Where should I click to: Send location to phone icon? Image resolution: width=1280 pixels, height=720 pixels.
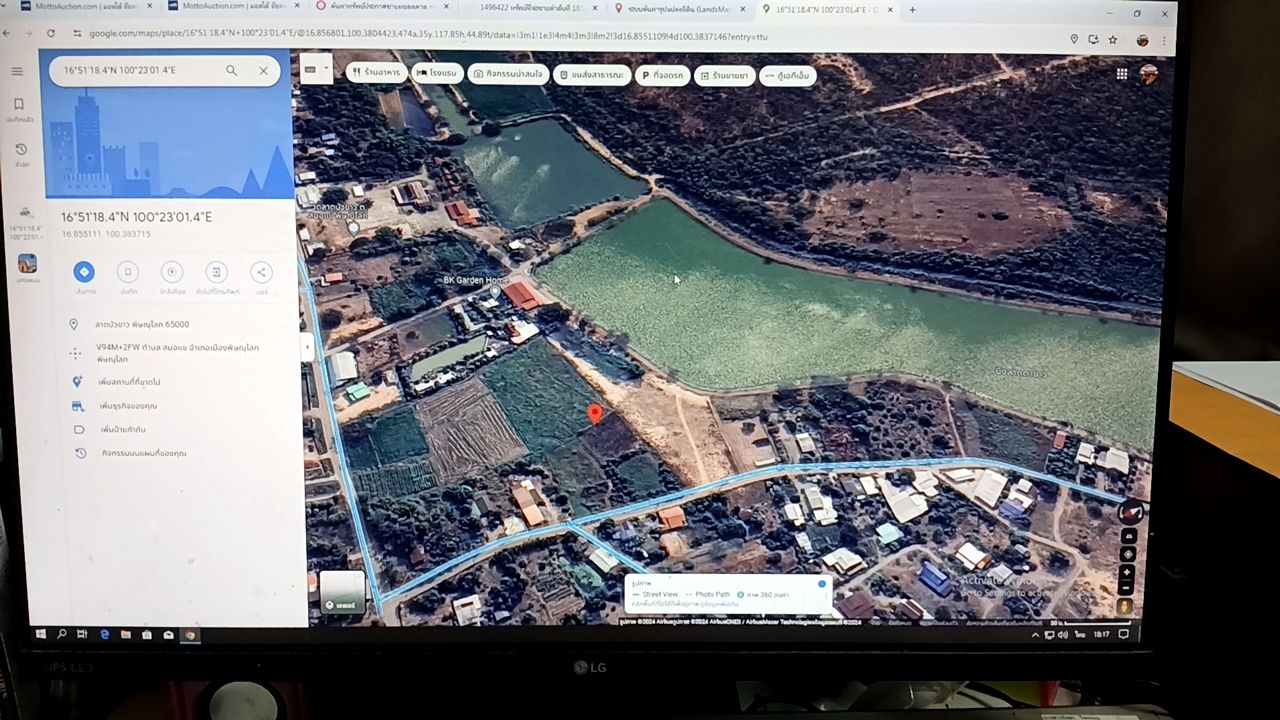click(216, 272)
